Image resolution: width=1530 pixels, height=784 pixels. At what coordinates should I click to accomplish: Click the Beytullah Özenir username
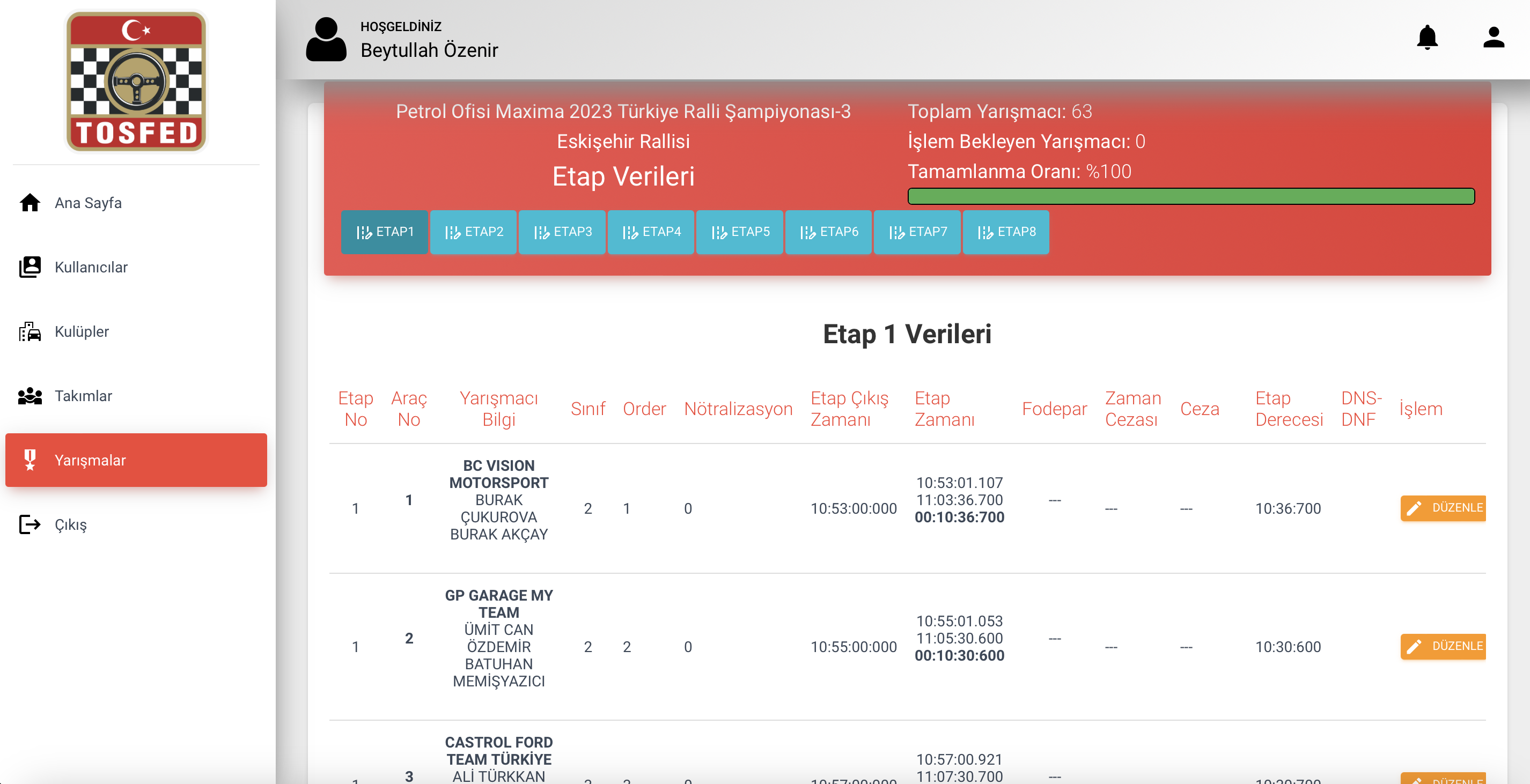[x=429, y=50]
